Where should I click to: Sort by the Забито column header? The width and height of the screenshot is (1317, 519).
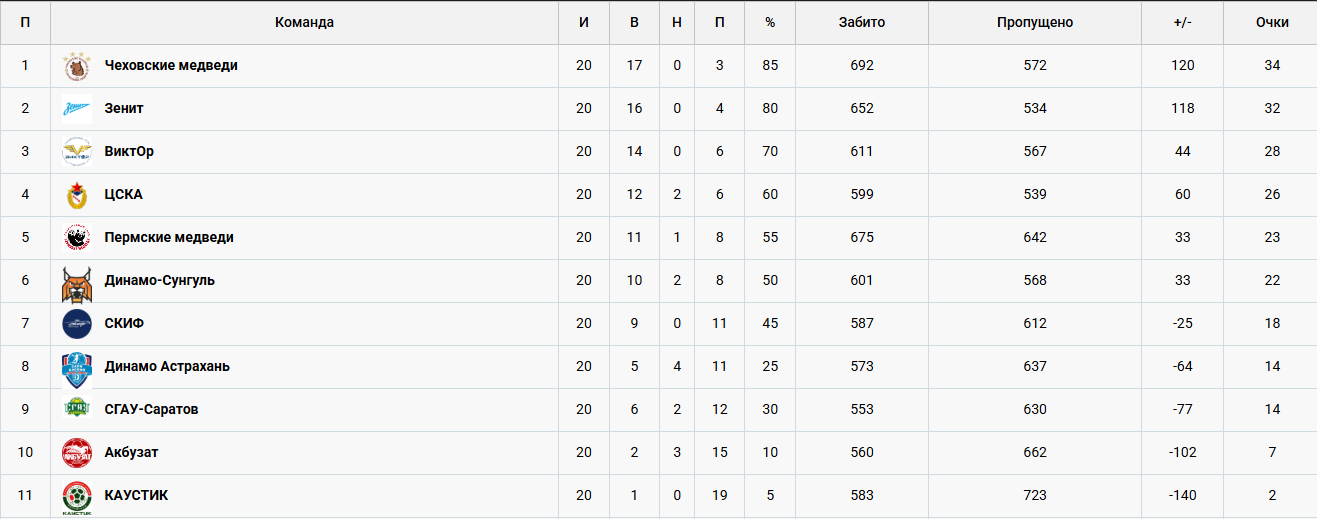[x=861, y=22]
